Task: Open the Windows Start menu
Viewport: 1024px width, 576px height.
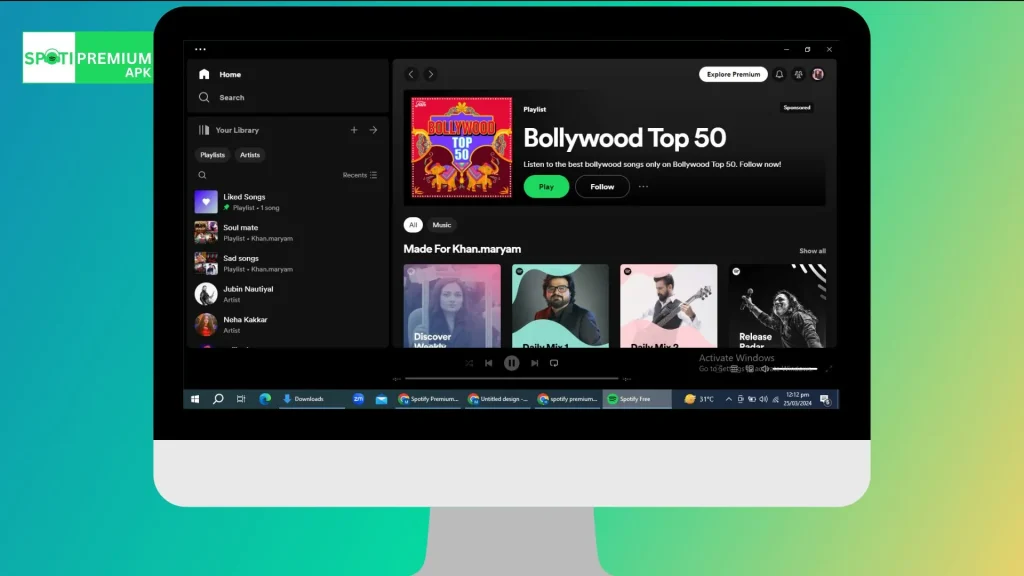Action: tap(195, 399)
